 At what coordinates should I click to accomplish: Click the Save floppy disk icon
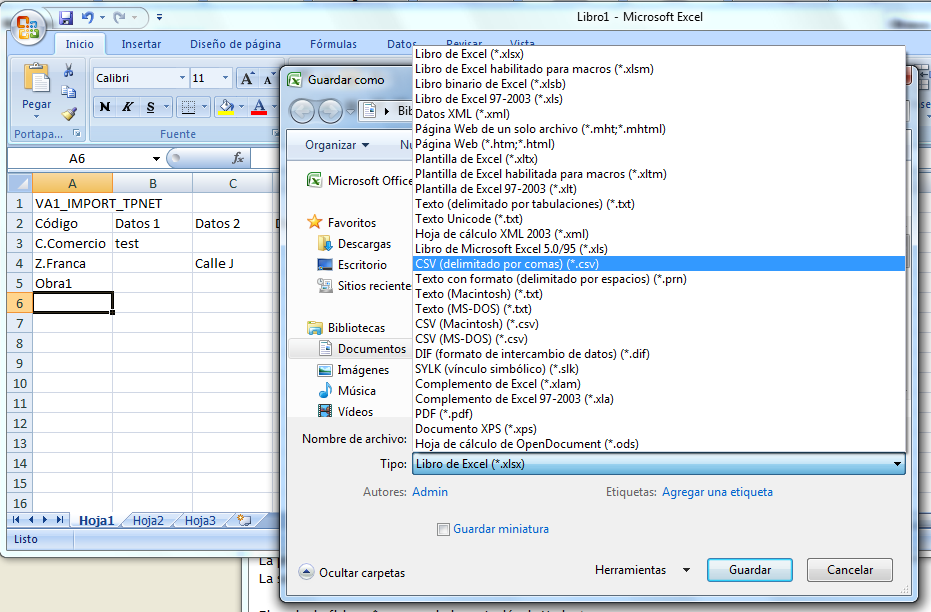65,18
